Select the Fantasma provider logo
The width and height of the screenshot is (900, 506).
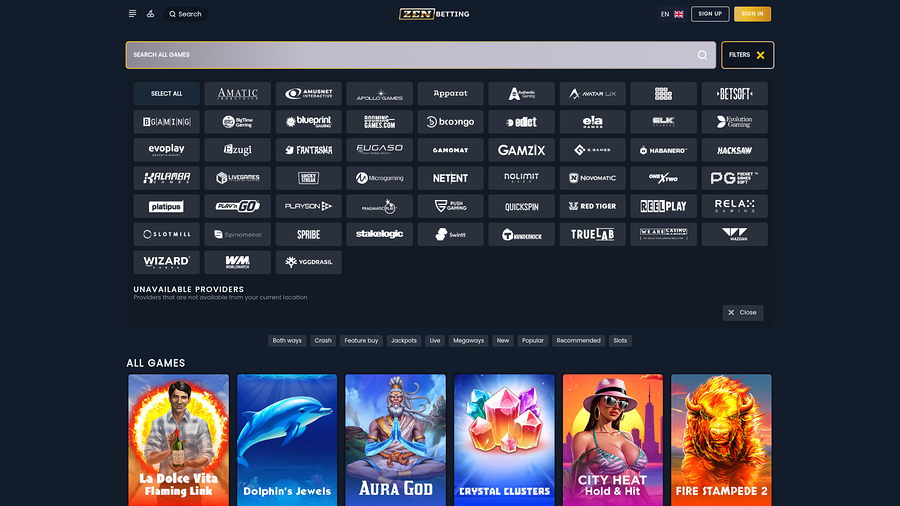pos(308,150)
